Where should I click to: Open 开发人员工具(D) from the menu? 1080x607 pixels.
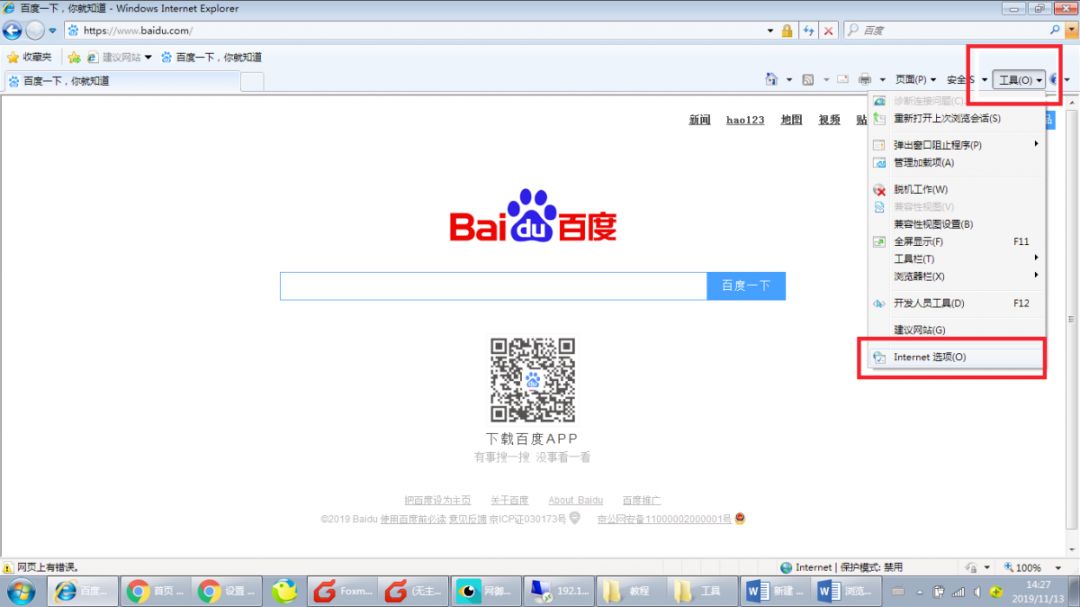pyautogui.click(x=957, y=303)
